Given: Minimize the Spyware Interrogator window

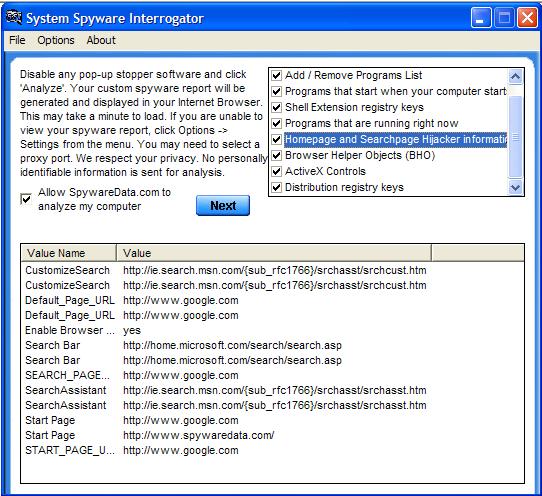Looking at the screenshot, I should tap(480, 17).
